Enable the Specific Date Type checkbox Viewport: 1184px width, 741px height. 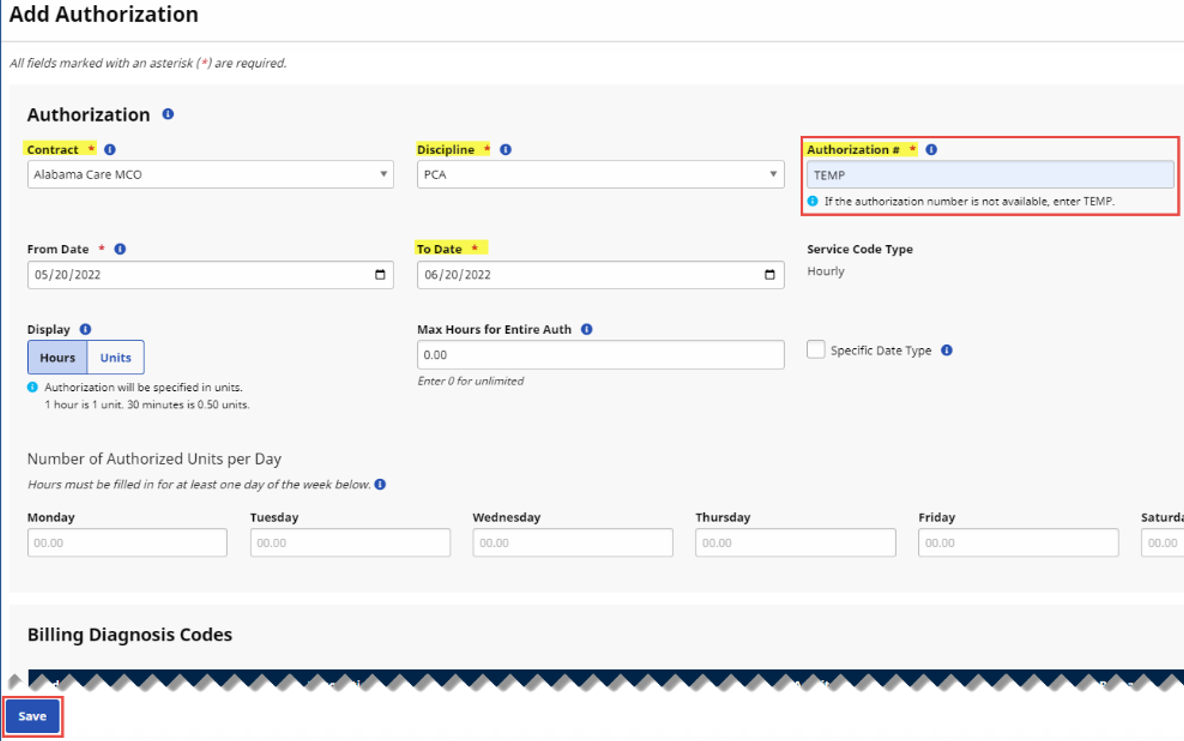817,350
